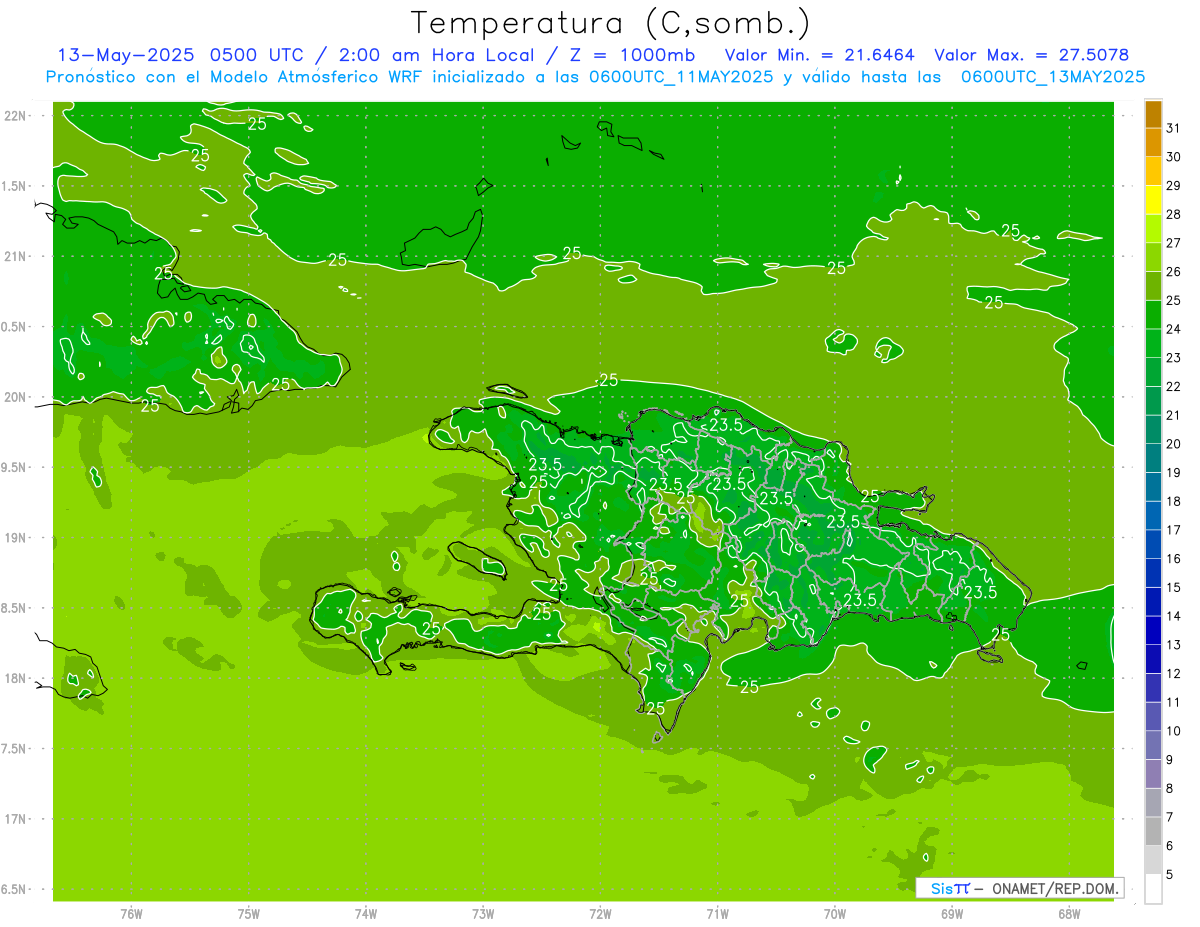The height and width of the screenshot is (927, 1200).
Task: Click the color scale value '13'
Action: coord(1173,645)
